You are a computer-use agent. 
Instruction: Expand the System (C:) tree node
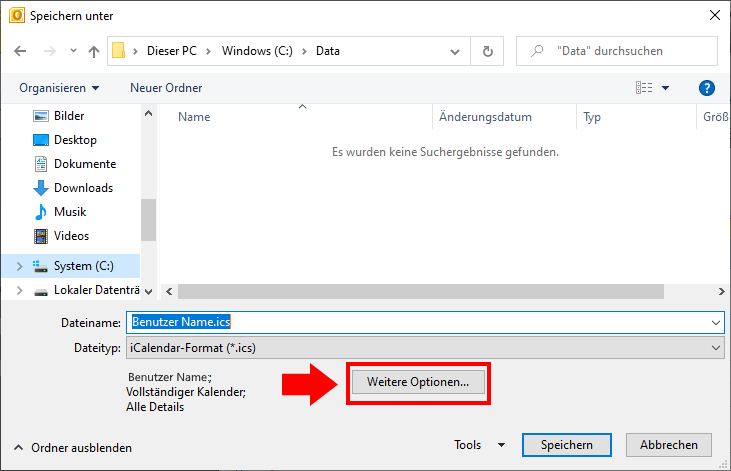click(x=19, y=267)
